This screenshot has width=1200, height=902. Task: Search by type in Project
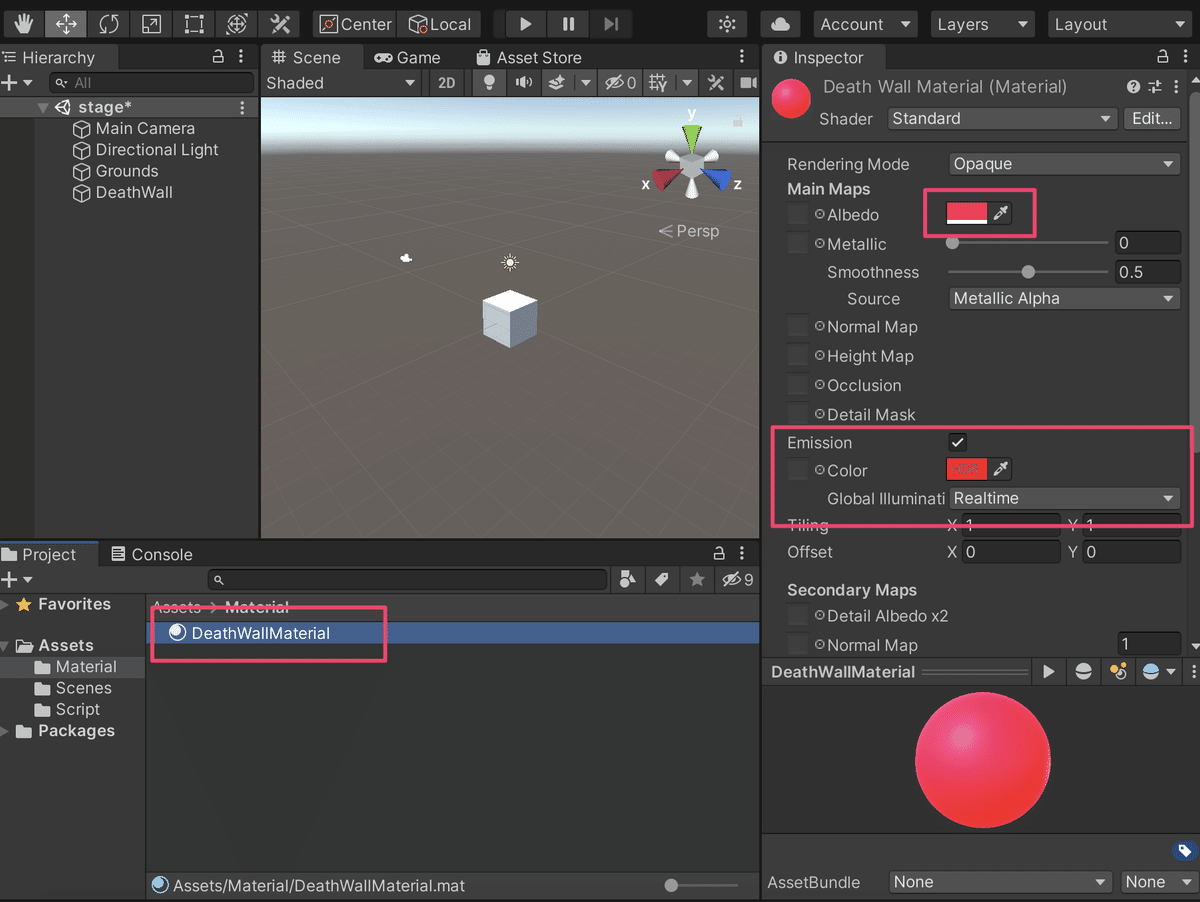tap(628, 579)
